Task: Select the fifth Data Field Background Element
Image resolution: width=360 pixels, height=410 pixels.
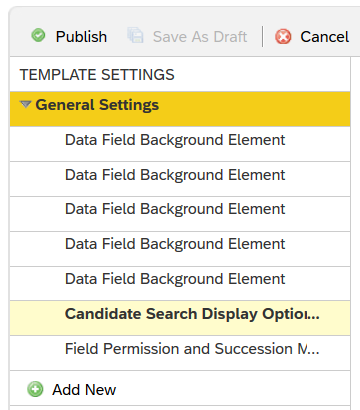Action: [180, 283]
